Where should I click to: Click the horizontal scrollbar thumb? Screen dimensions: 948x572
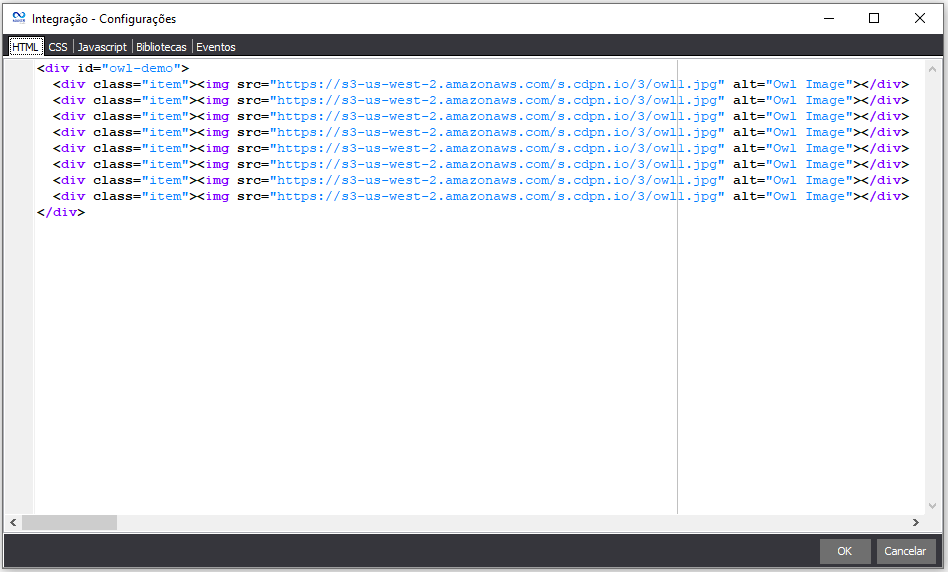tap(69, 523)
